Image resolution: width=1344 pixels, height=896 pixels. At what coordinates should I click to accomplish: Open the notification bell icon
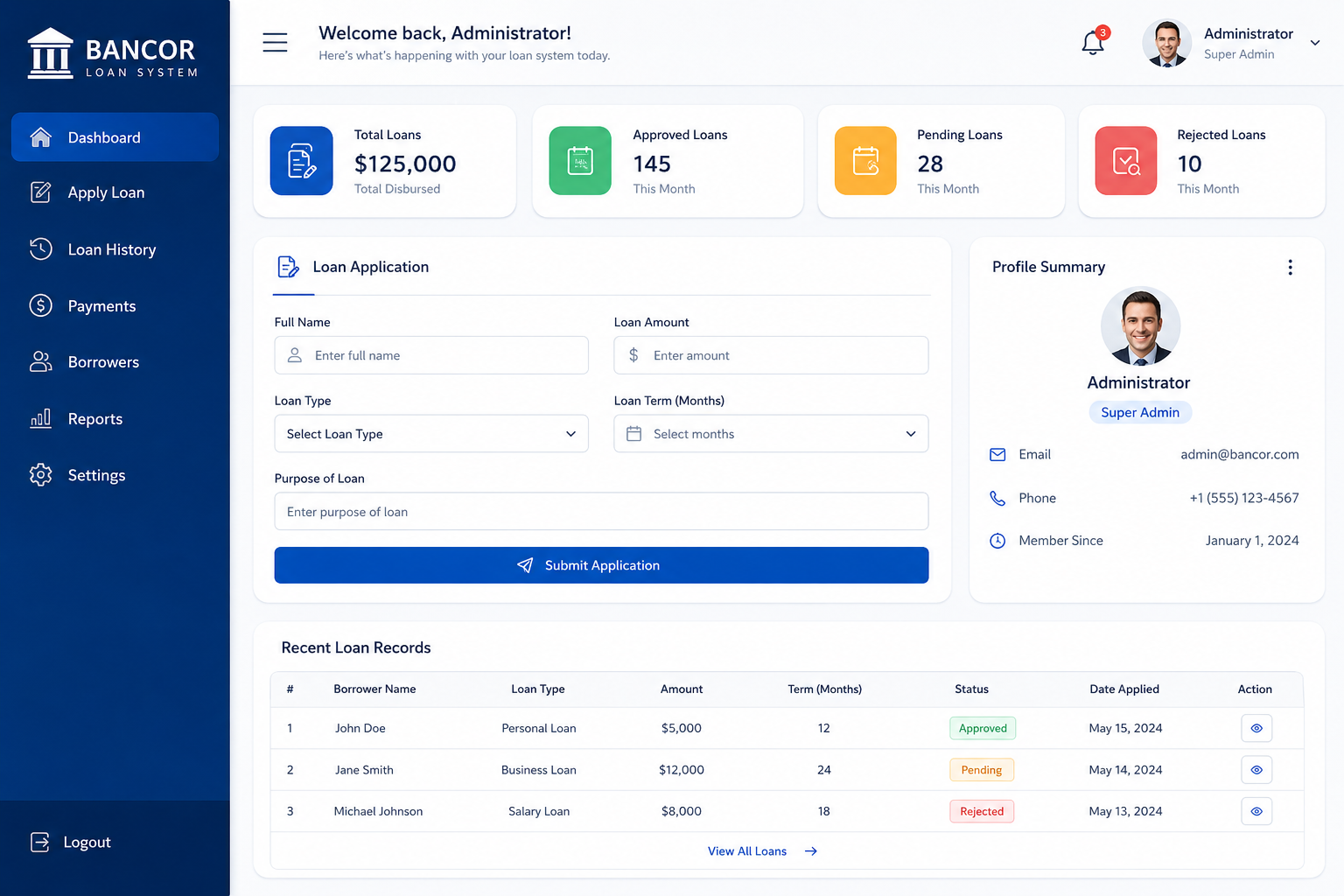[x=1093, y=42]
